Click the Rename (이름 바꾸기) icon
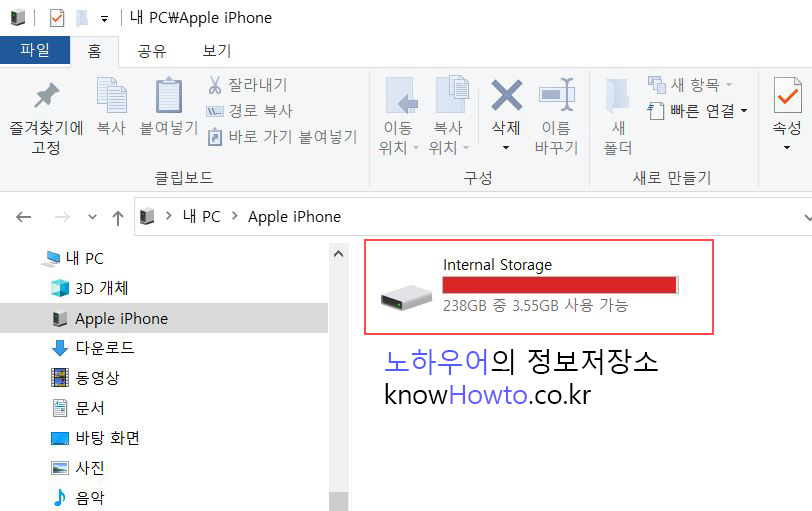This screenshot has width=812, height=511. click(557, 95)
